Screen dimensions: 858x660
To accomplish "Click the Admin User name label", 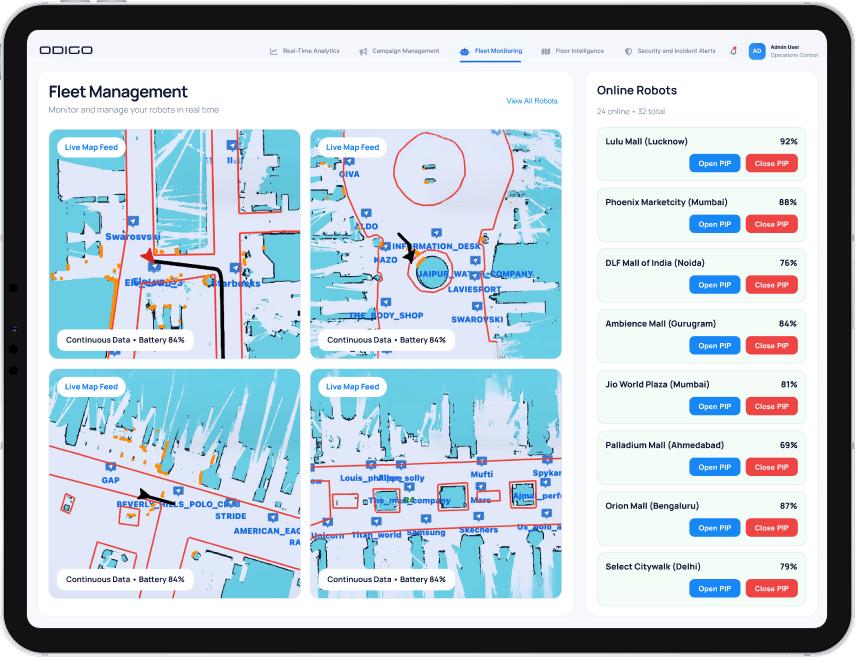I will [787, 48].
